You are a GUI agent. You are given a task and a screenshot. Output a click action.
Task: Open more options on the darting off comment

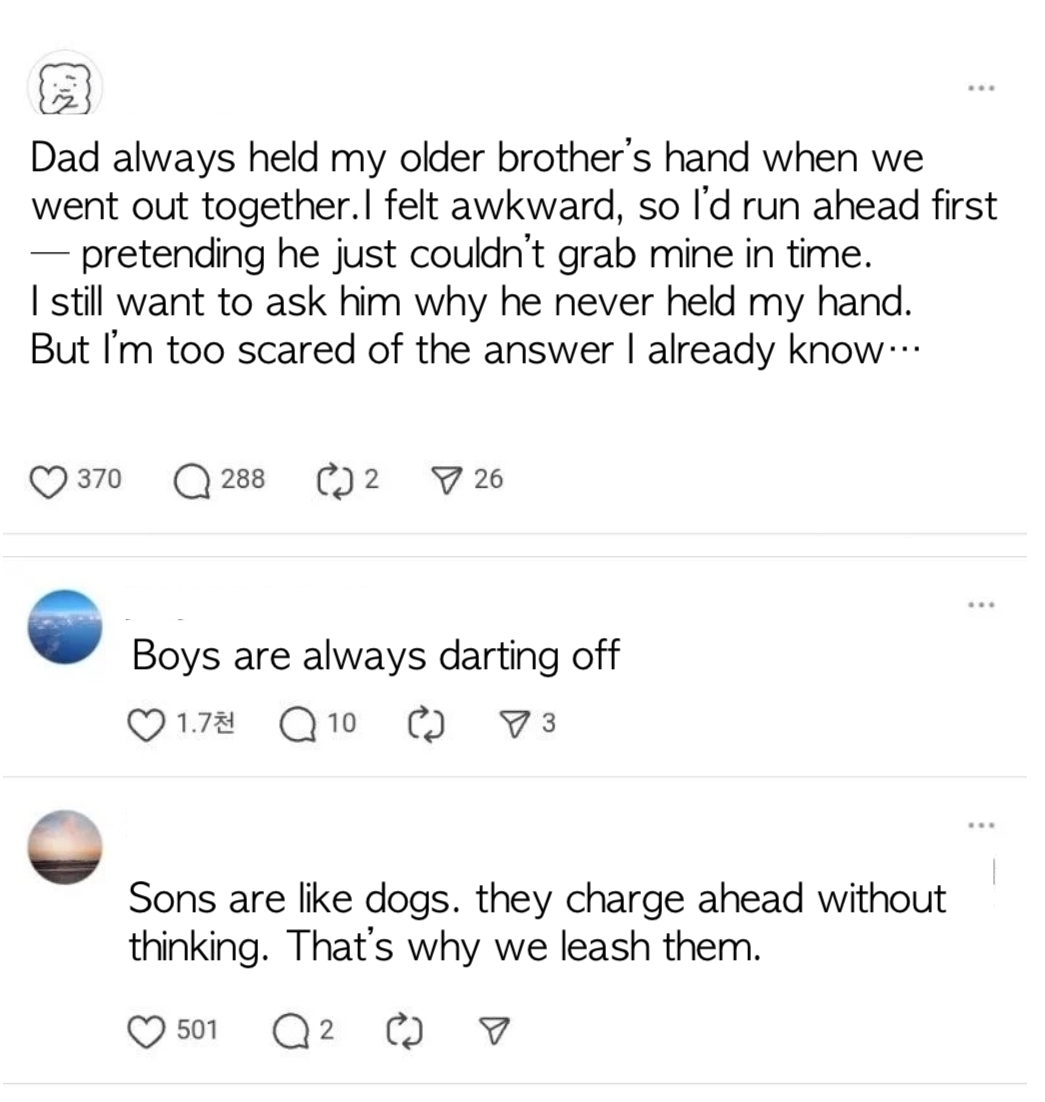click(982, 604)
